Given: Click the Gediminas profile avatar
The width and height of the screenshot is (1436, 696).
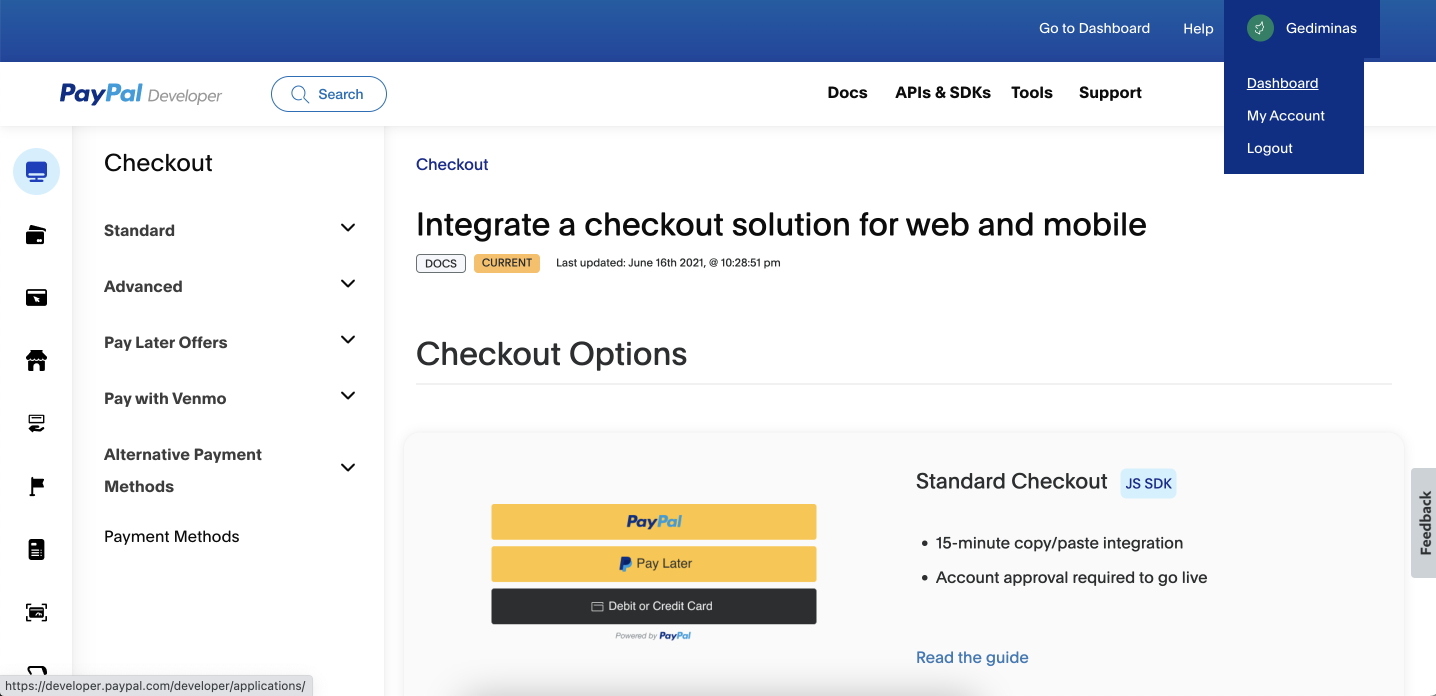Looking at the screenshot, I should [x=1260, y=28].
